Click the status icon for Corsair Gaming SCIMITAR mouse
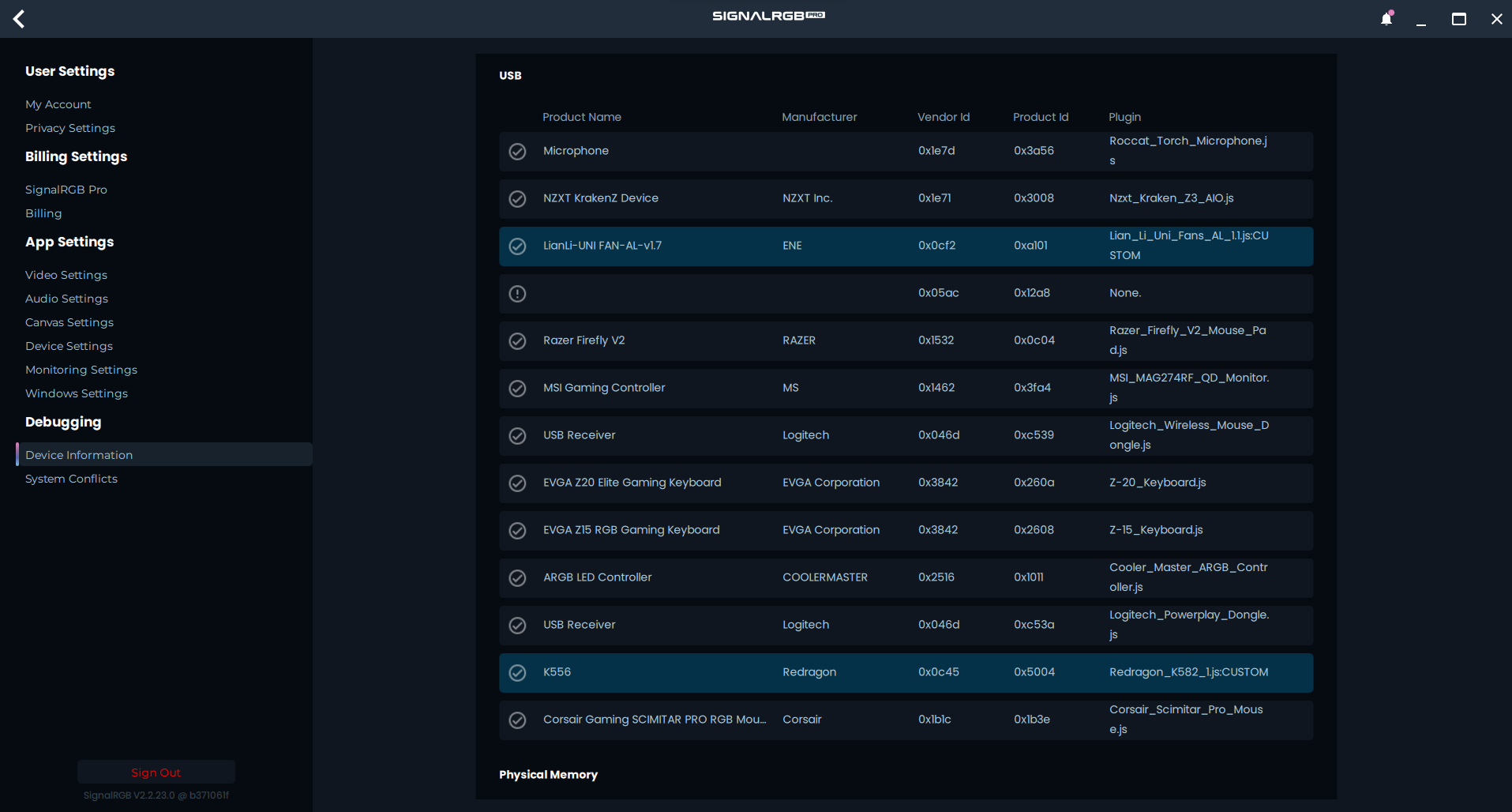The width and height of the screenshot is (1512, 812). (x=517, y=720)
